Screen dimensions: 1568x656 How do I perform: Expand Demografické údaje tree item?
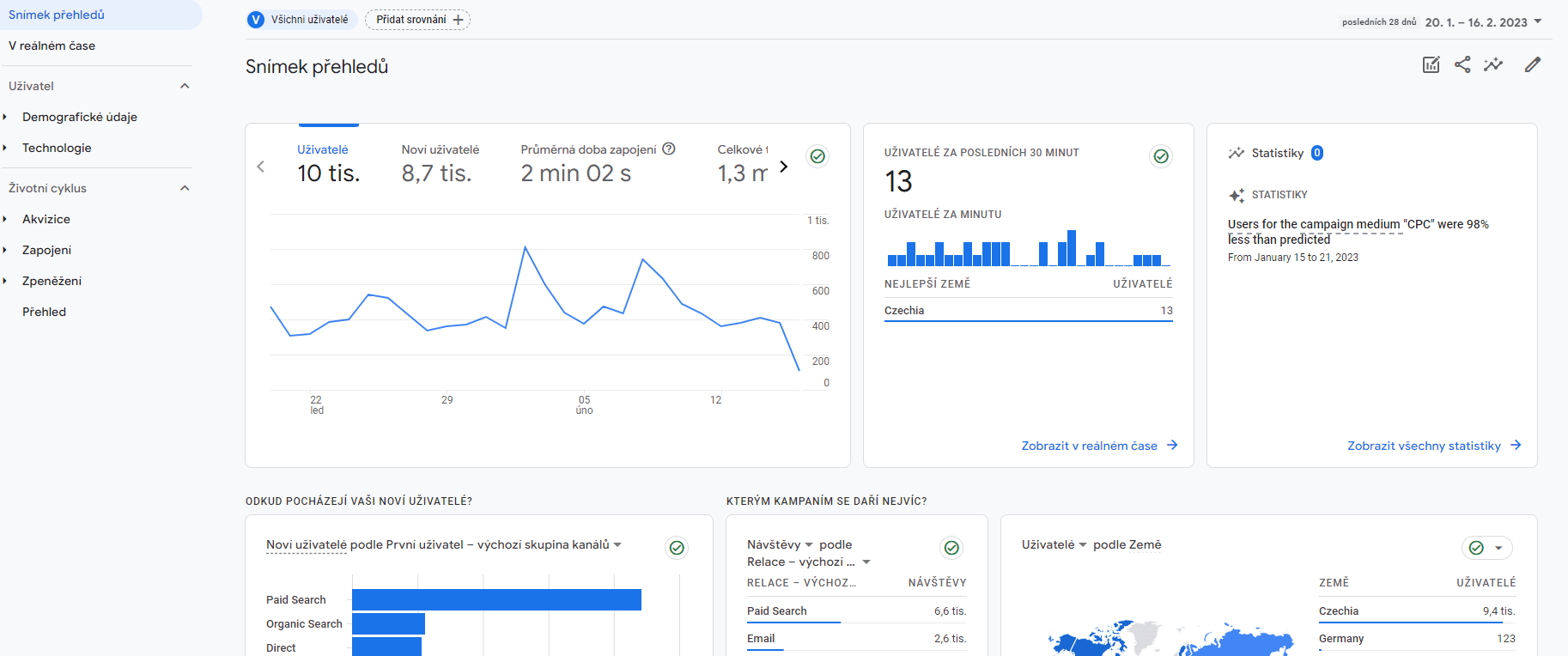pyautogui.click(x=5, y=117)
